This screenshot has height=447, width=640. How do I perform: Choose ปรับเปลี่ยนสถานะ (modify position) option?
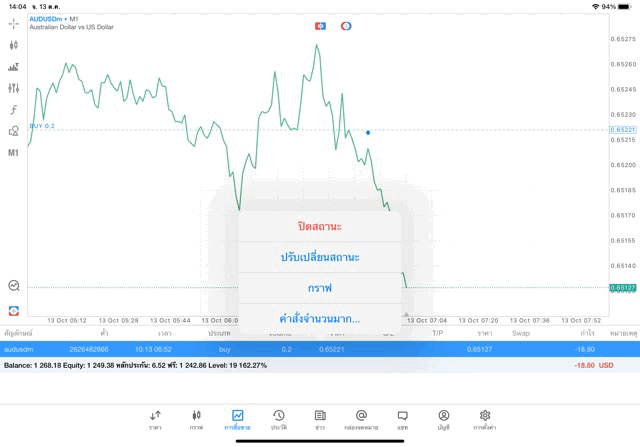coord(320,257)
